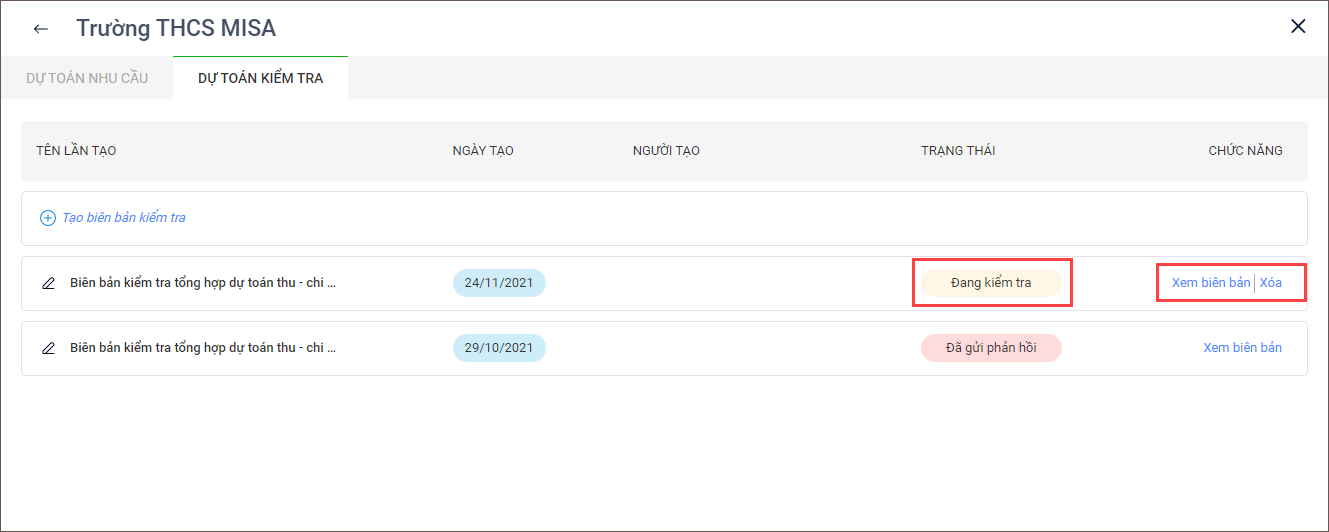Close the Trường THCS MISA panel

tap(1298, 27)
